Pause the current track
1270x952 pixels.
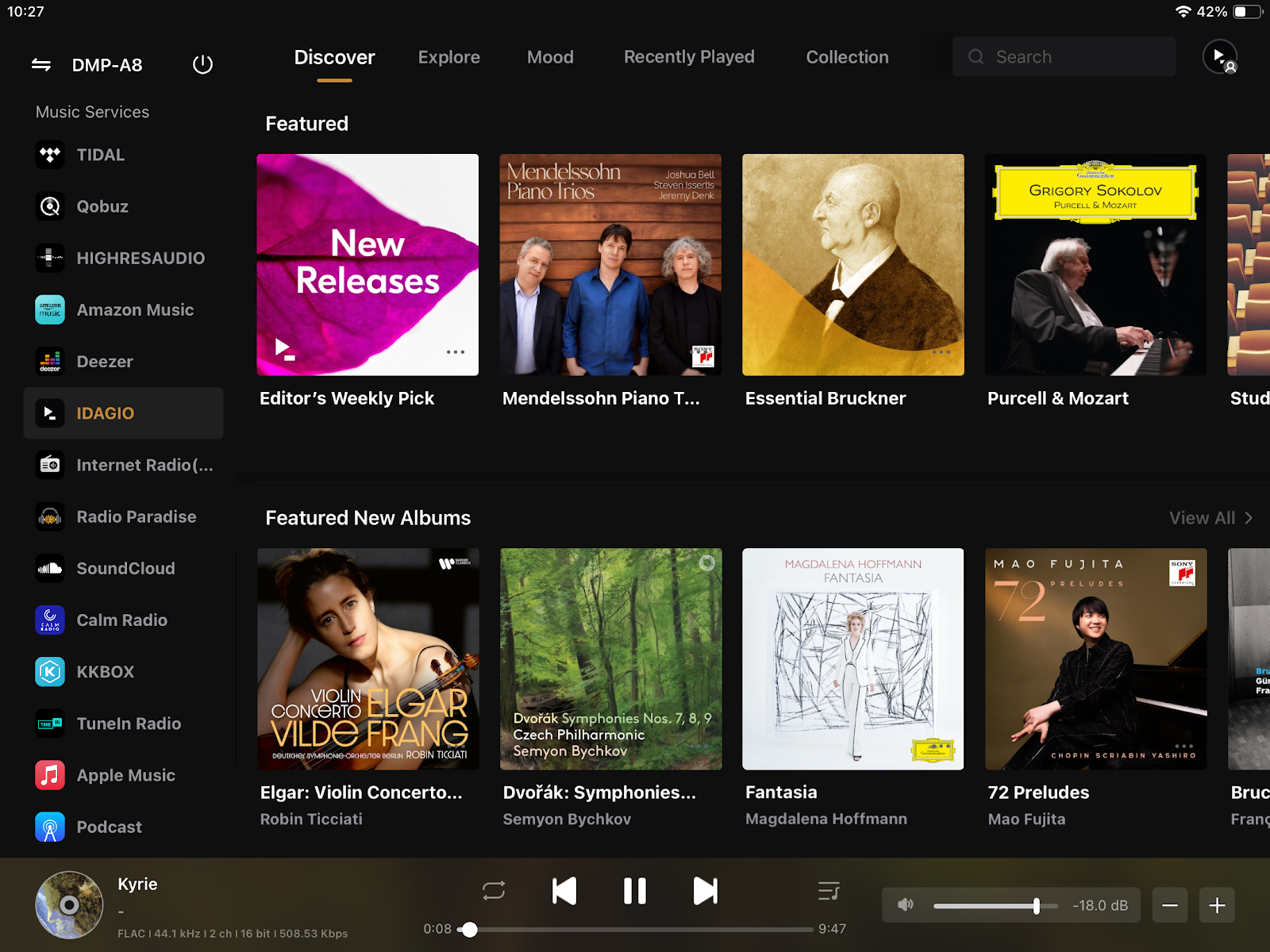pyautogui.click(x=635, y=891)
